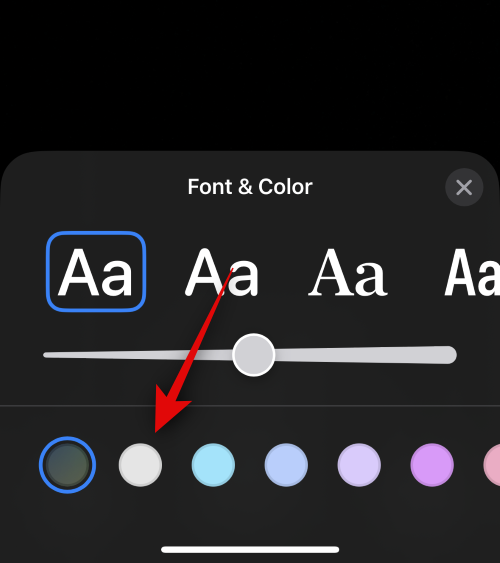Viewport: 500px width, 563px height.
Task: Pick the pale lavender color swatch
Action: [x=359, y=465]
